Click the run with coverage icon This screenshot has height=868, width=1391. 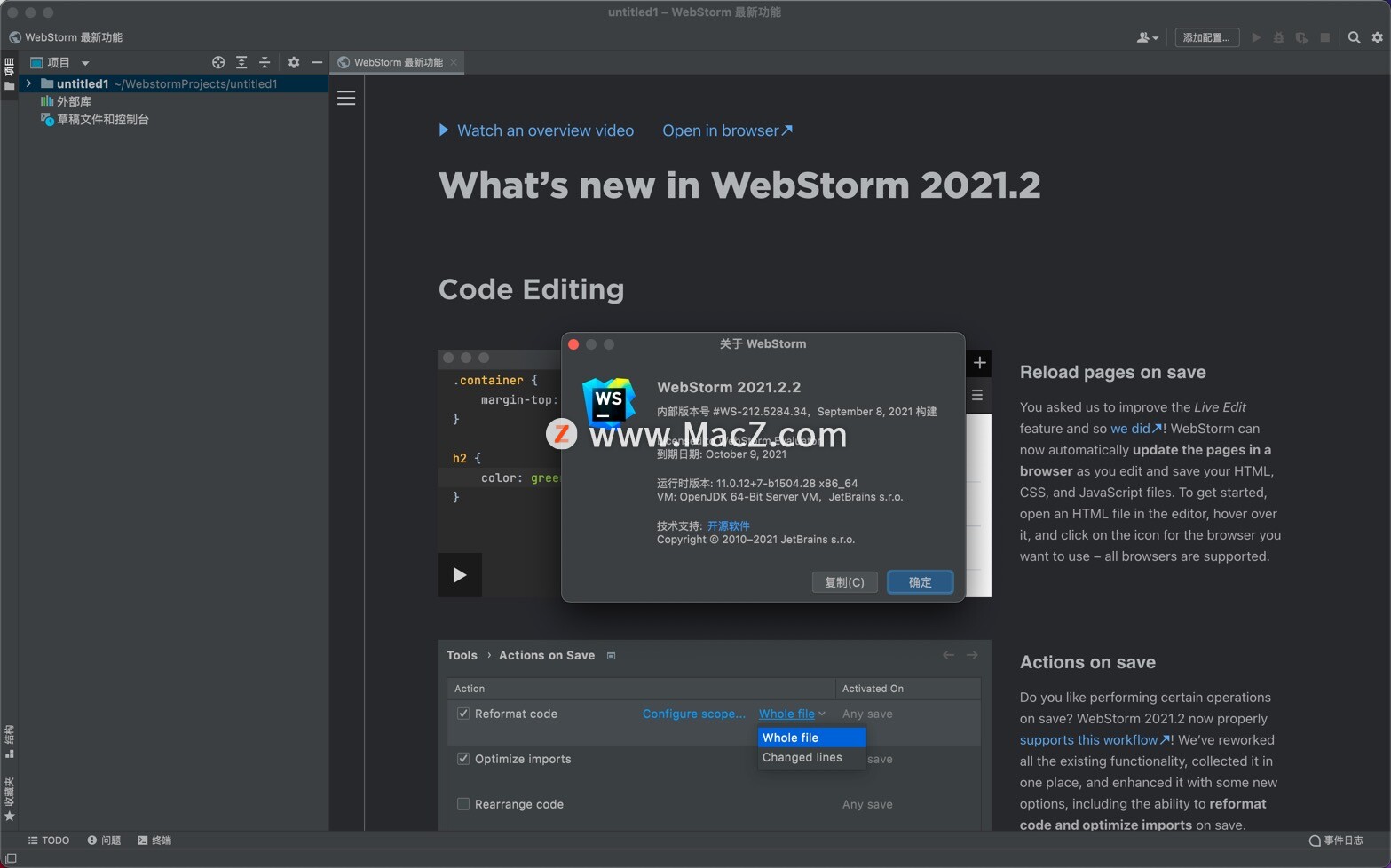[x=1302, y=37]
